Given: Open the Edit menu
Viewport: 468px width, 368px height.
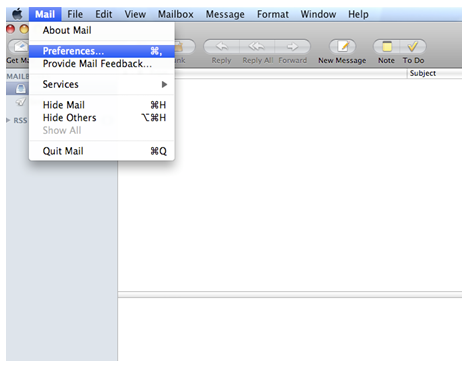Looking at the screenshot, I should 104,14.
